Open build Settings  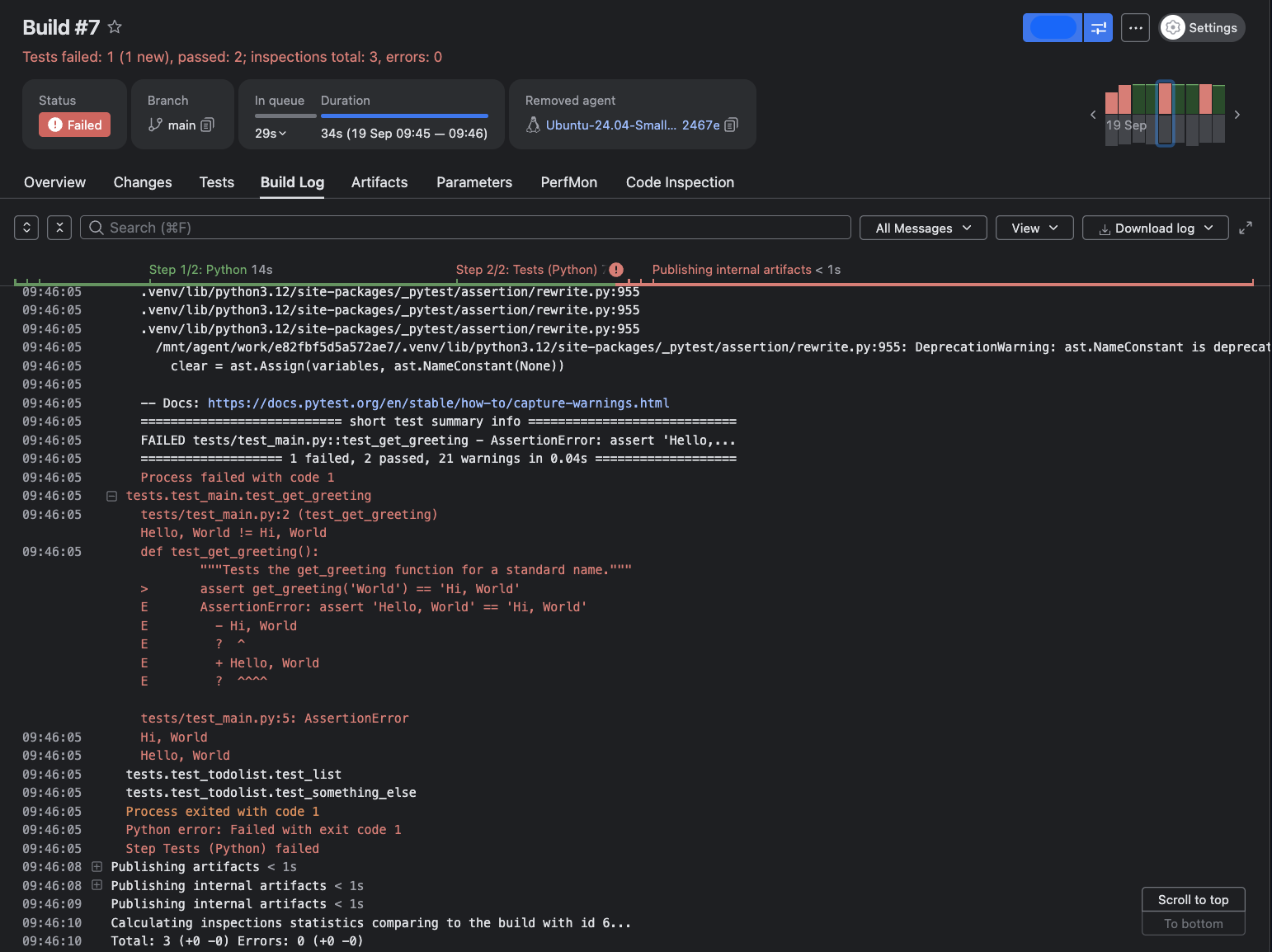click(1201, 28)
